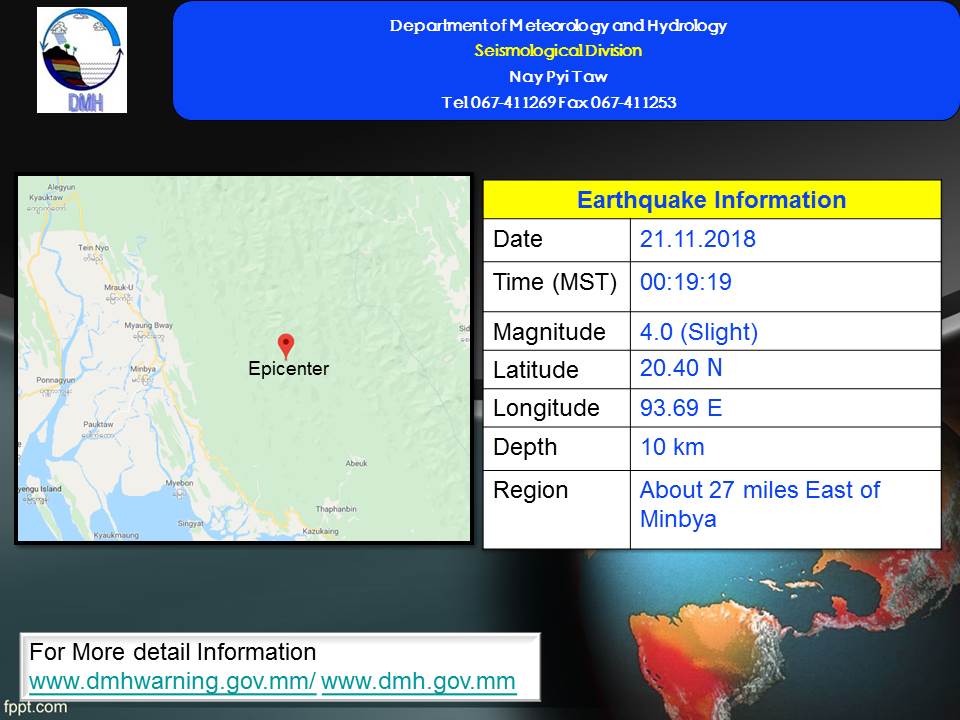Click the 'Abeuk' label on map
The image size is (960, 720).
[x=356, y=463]
